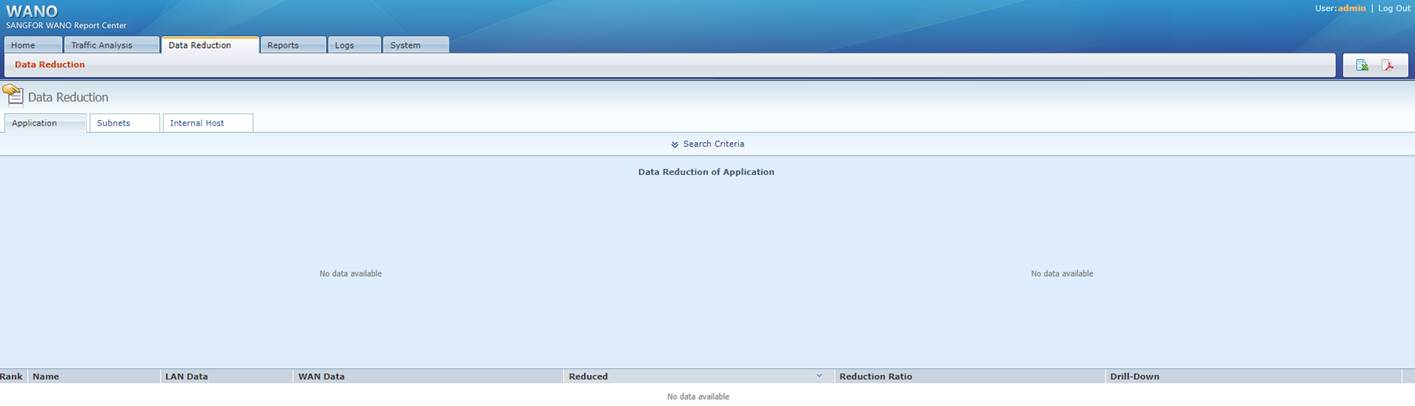Expand the Search Criteria panel
Image resolution: width=1415 pixels, height=406 pixels.
(707, 144)
